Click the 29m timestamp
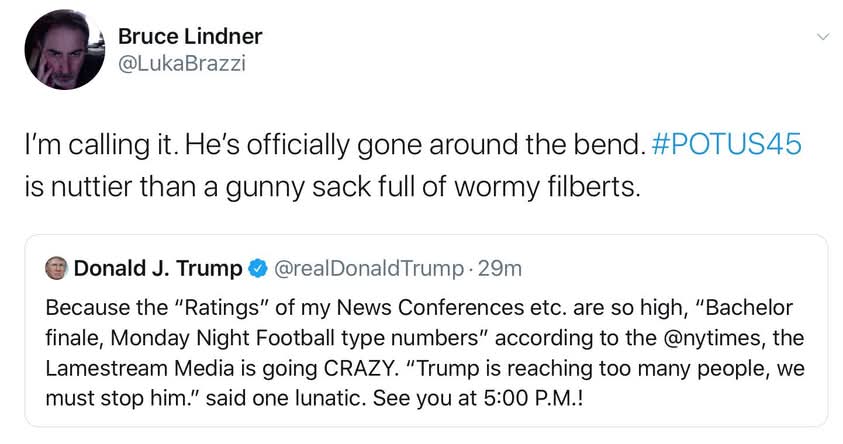The height and width of the screenshot is (444, 843). pyautogui.click(x=500, y=268)
